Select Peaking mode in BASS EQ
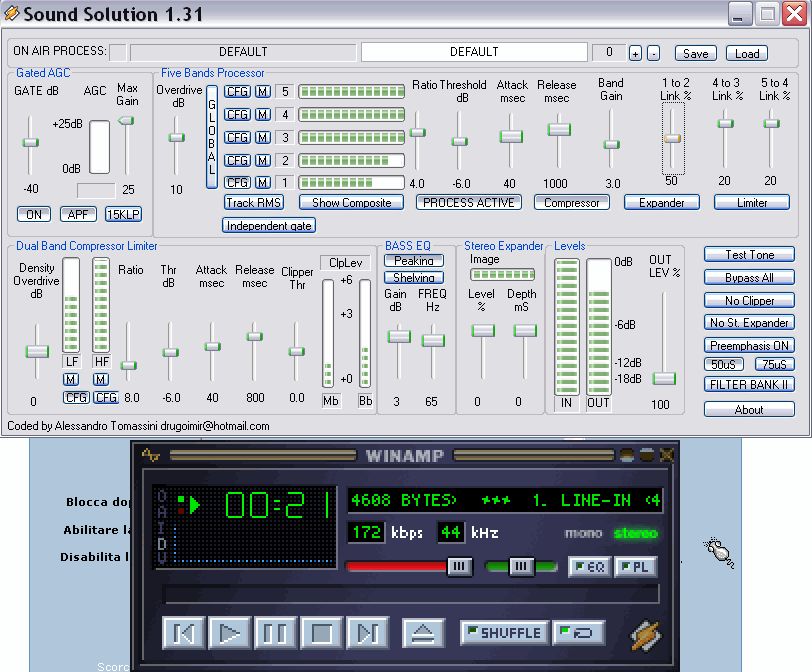 coord(413,261)
